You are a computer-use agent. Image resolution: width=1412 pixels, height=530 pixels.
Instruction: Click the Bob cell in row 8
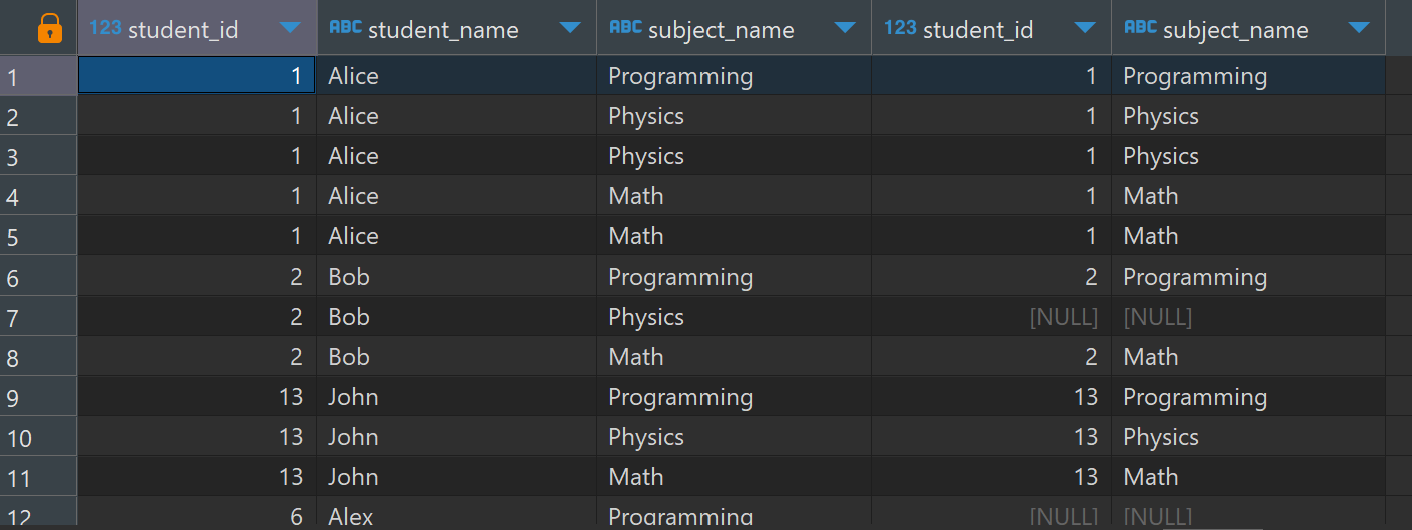click(x=457, y=357)
